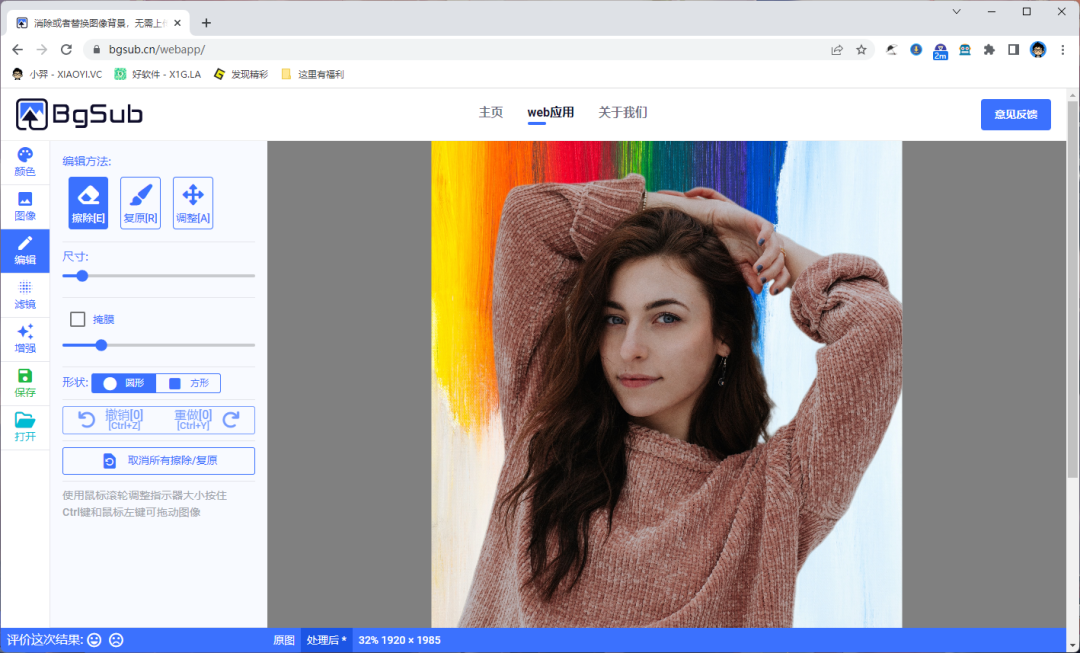Viewport: 1080px width, 653px height.
Task: Open the Chrome three-dot menu
Action: [1063, 50]
